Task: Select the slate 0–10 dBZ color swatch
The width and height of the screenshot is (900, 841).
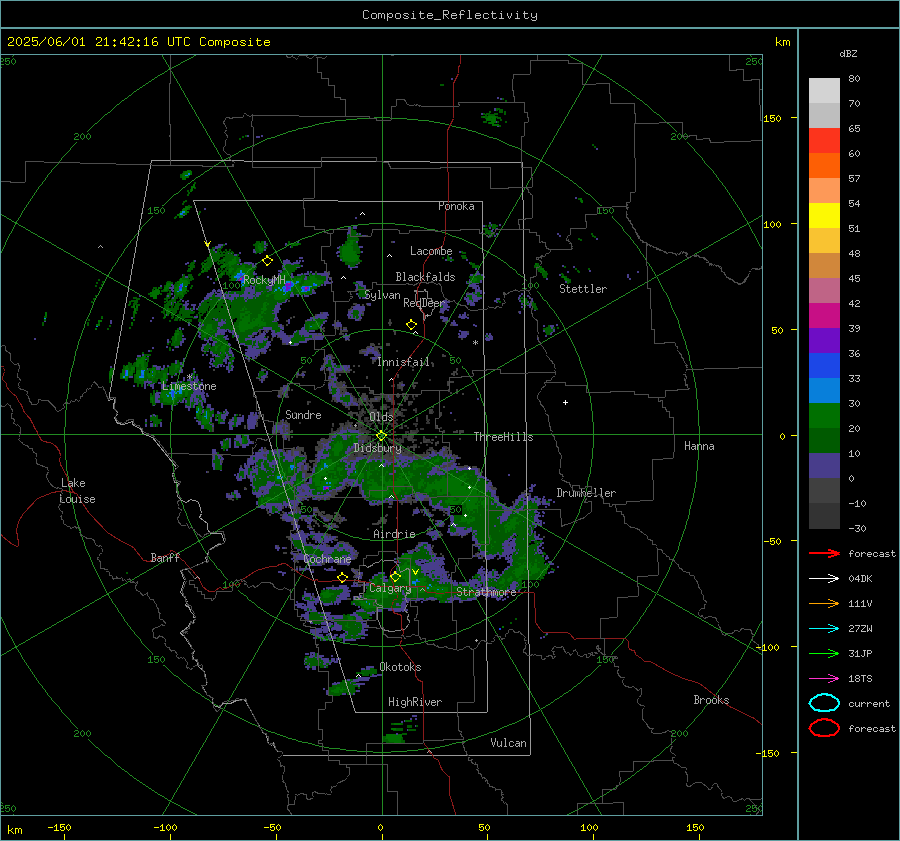Action: coord(824,466)
